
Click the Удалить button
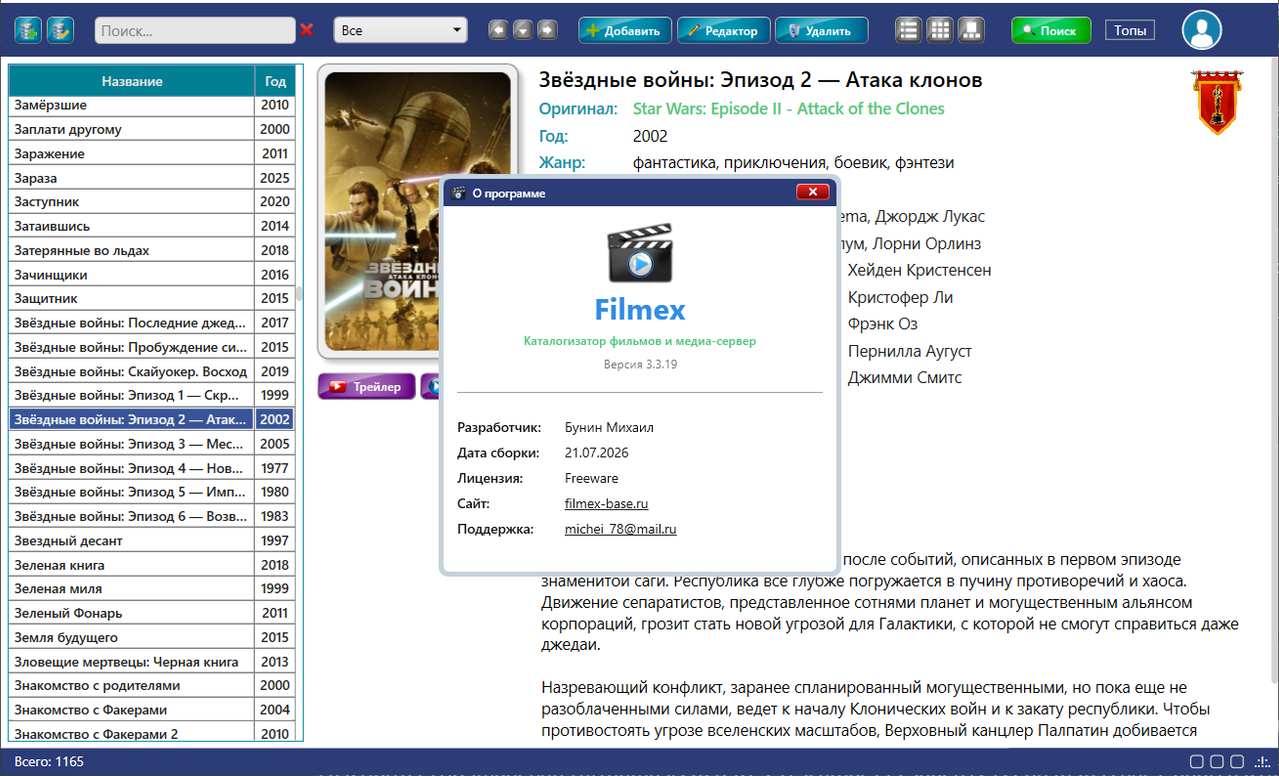point(821,30)
